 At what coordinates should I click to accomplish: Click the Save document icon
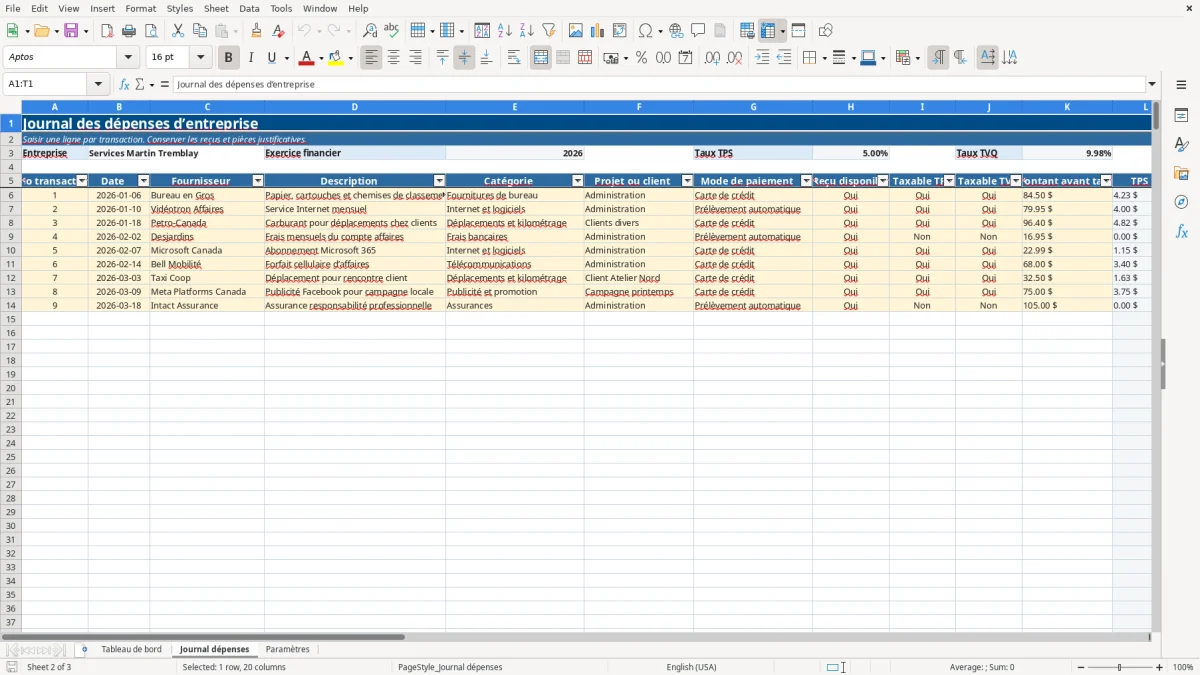tap(71, 31)
